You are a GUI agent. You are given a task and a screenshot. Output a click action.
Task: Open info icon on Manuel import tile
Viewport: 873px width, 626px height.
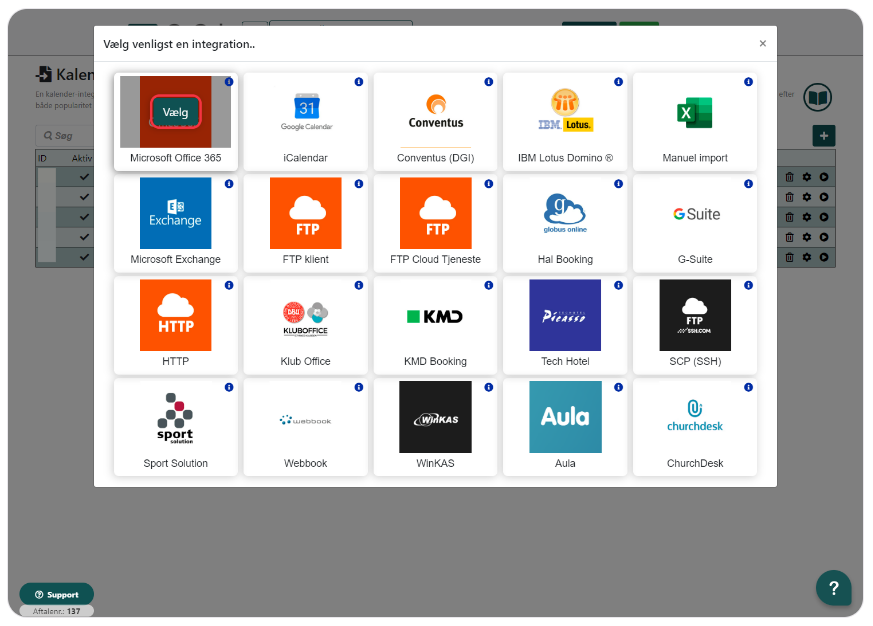748,82
